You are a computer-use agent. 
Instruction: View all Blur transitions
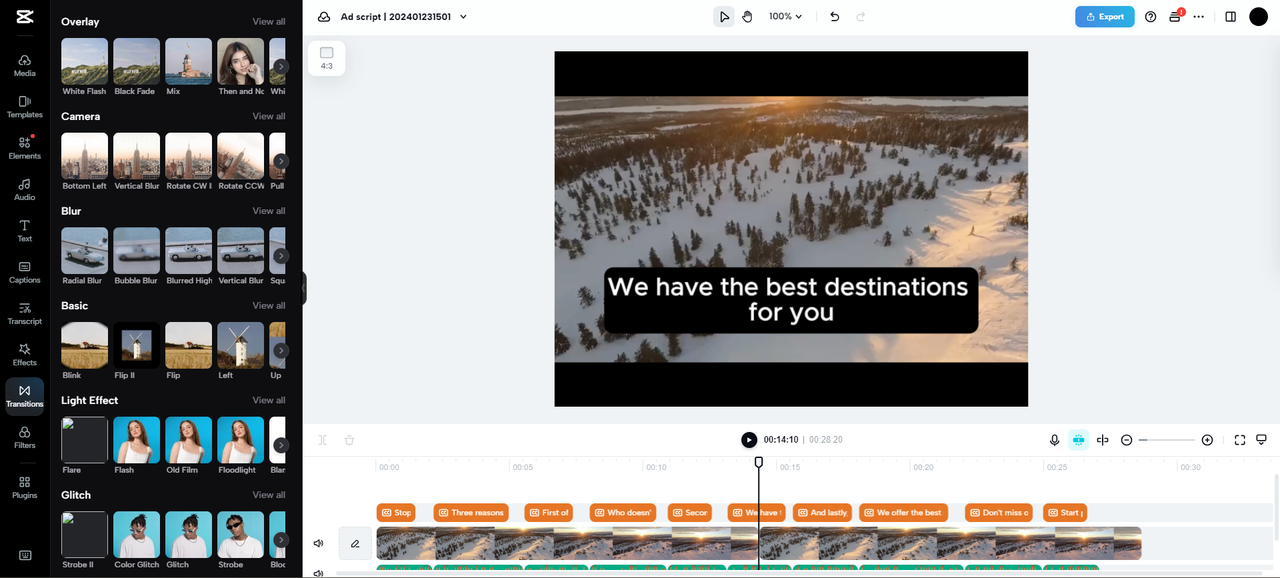[268, 211]
